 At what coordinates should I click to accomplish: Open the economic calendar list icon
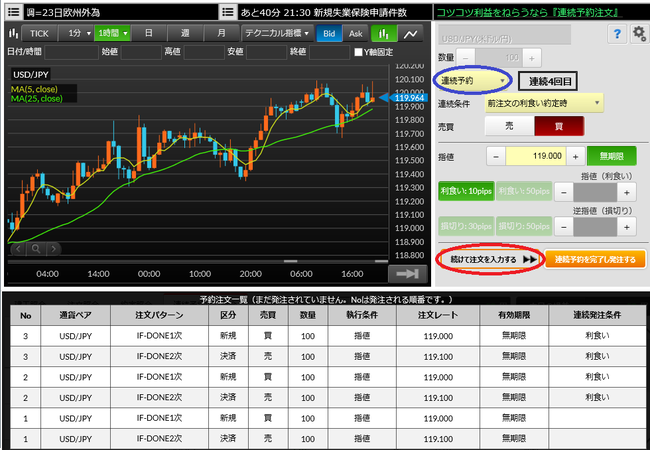[x=228, y=12]
